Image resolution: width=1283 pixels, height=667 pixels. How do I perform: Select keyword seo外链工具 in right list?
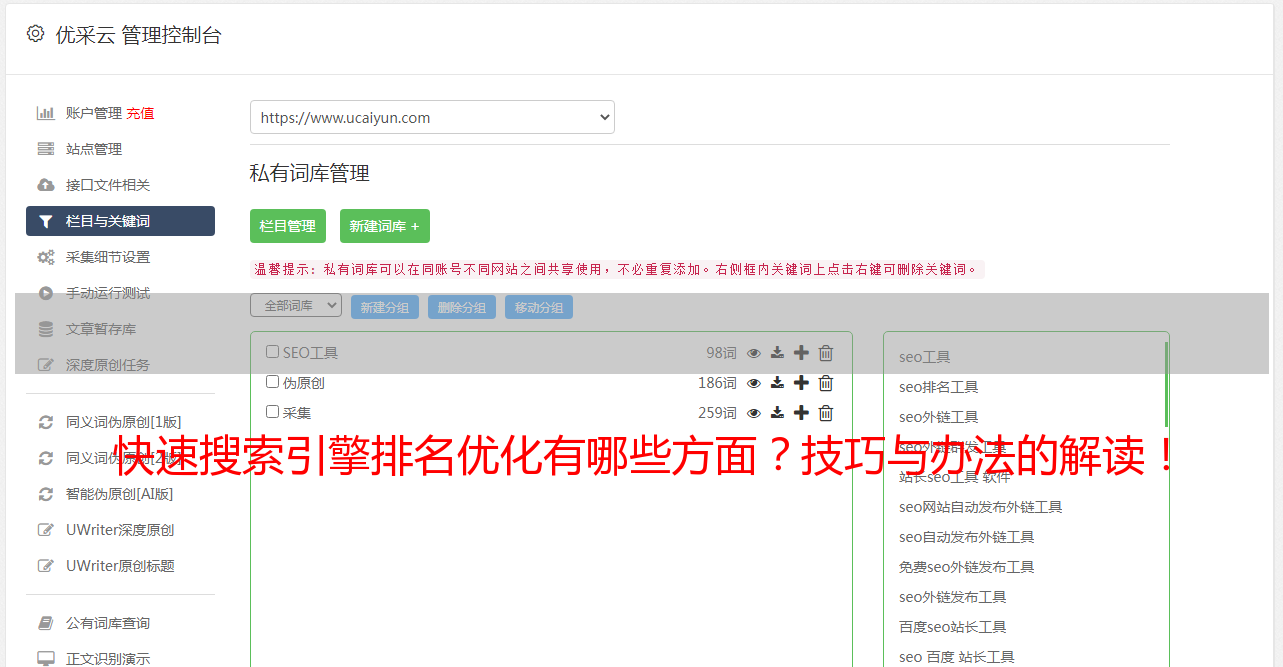(x=938, y=417)
